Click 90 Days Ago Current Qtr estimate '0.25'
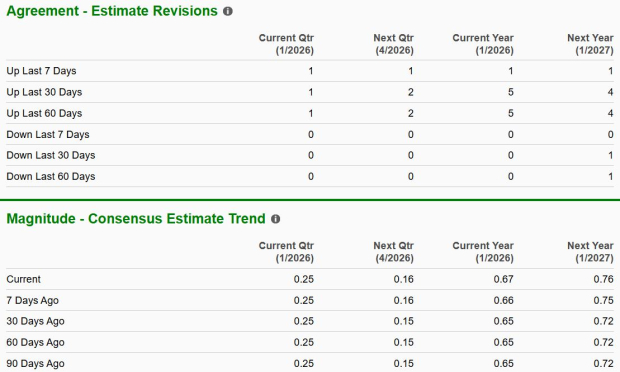This screenshot has width=620, height=372. click(x=304, y=364)
